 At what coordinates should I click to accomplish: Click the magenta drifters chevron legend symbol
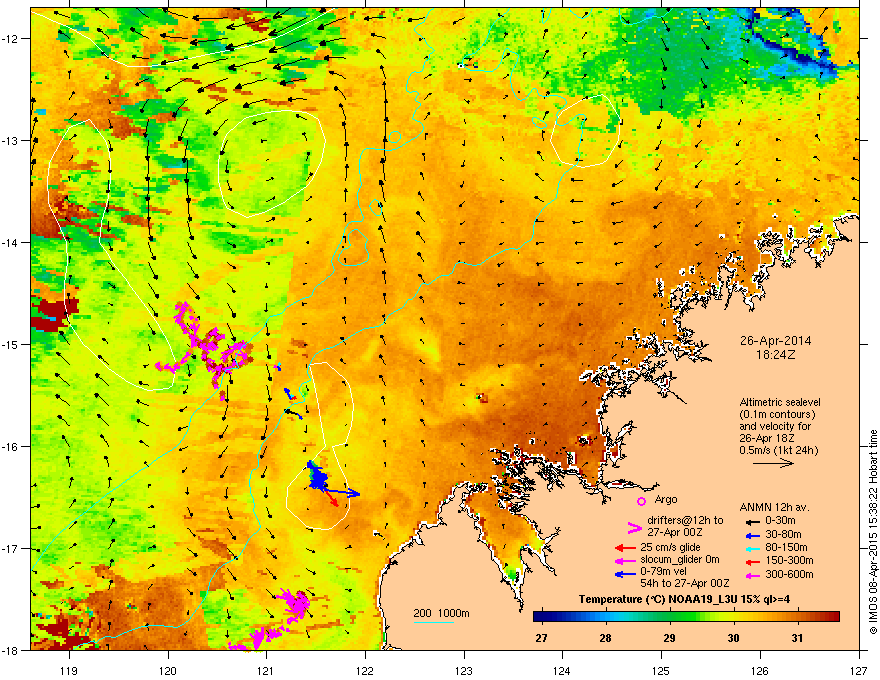[634, 528]
